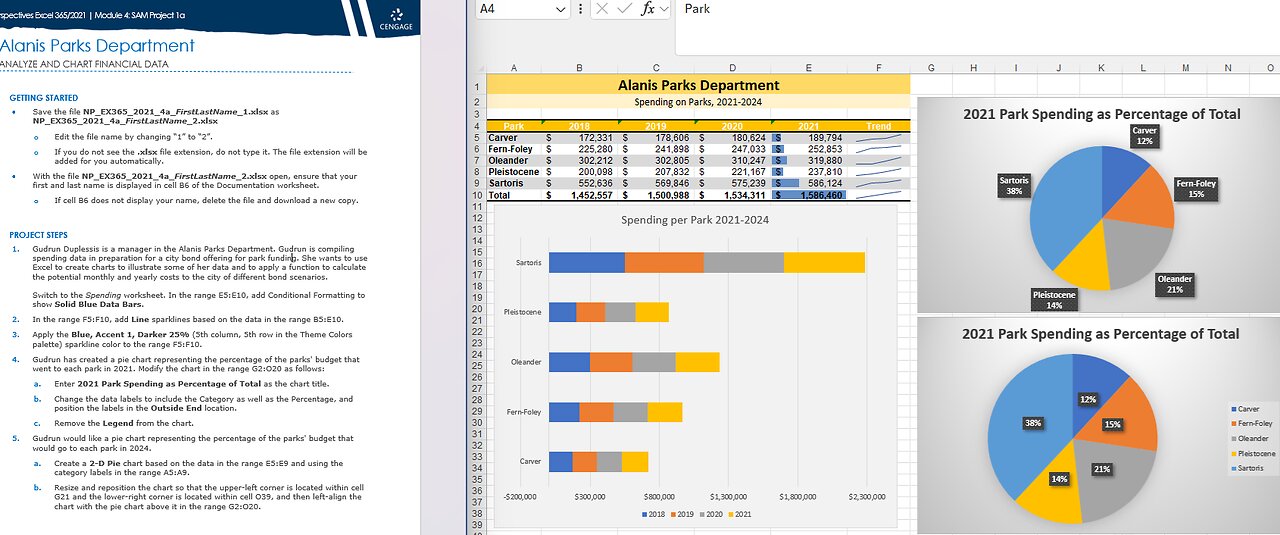Click the blue 2018 bar segment for Sartoris
The image size is (1280, 535).
coord(587,262)
